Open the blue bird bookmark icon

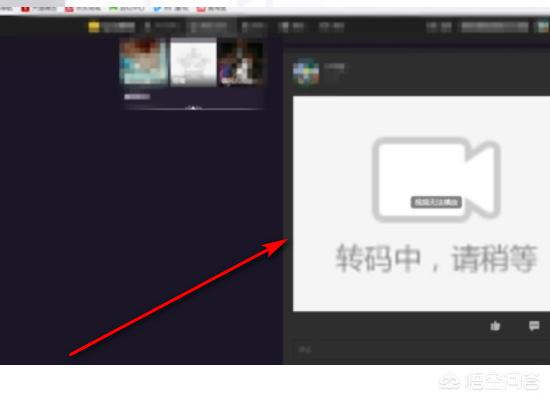[x=157, y=8]
